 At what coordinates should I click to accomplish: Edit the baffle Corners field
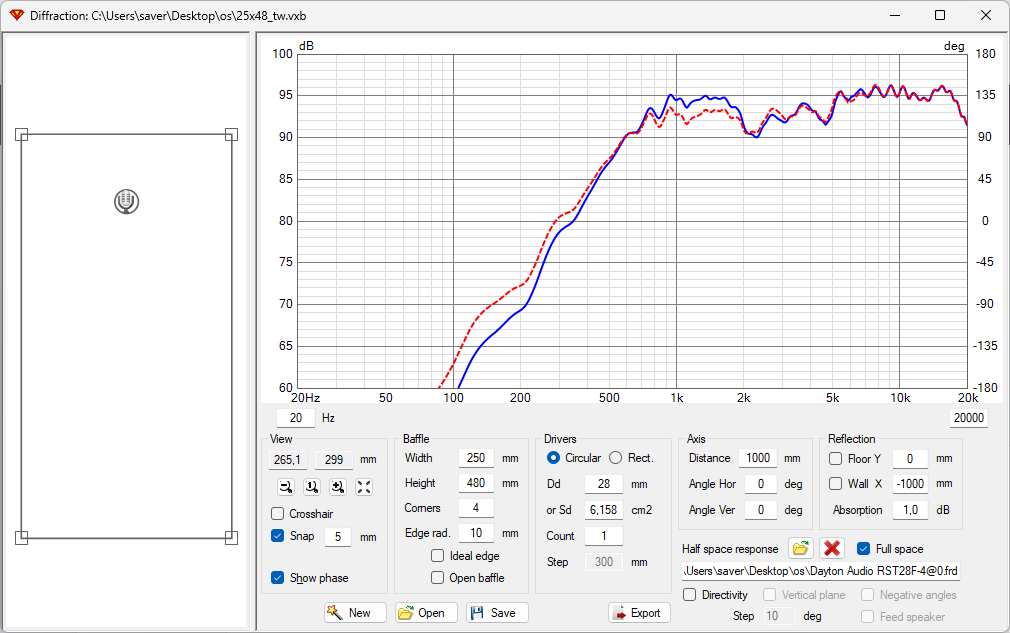476,508
